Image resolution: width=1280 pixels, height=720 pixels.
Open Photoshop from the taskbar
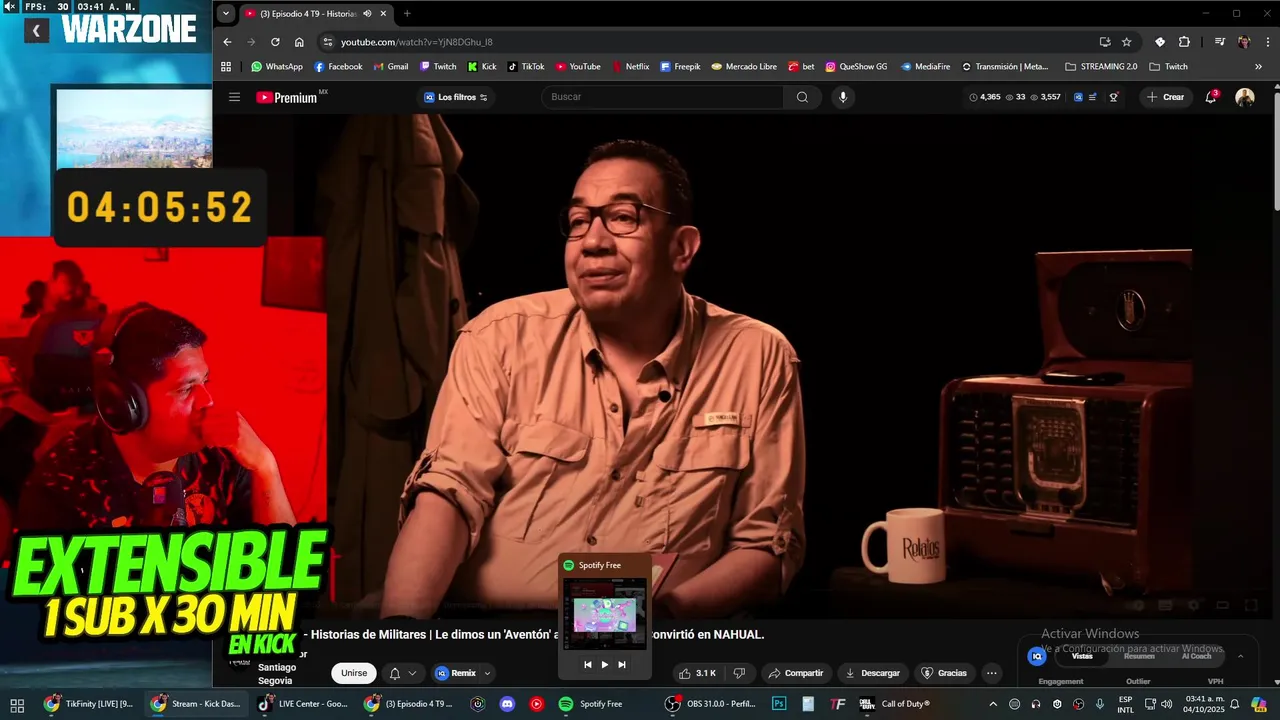[779, 704]
